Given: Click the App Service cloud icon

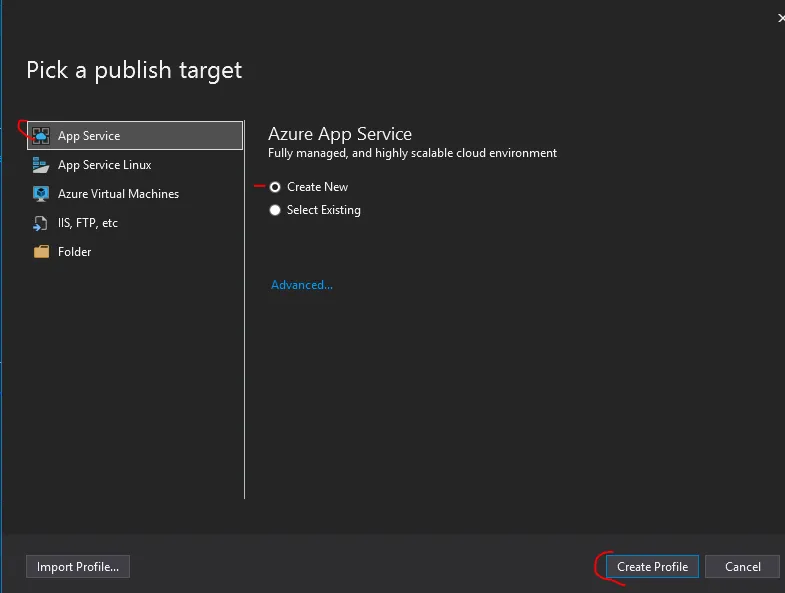Looking at the screenshot, I should pyautogui.click(x=41, y=136).
